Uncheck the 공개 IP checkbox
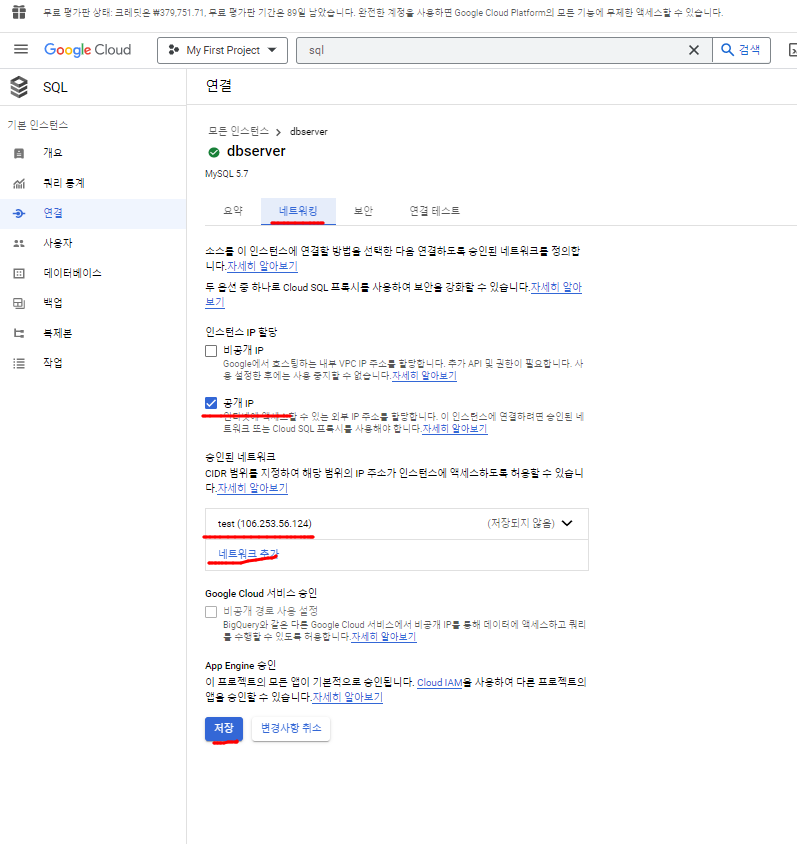This screenshot has width=797, height=844. (x=211, y=403)
